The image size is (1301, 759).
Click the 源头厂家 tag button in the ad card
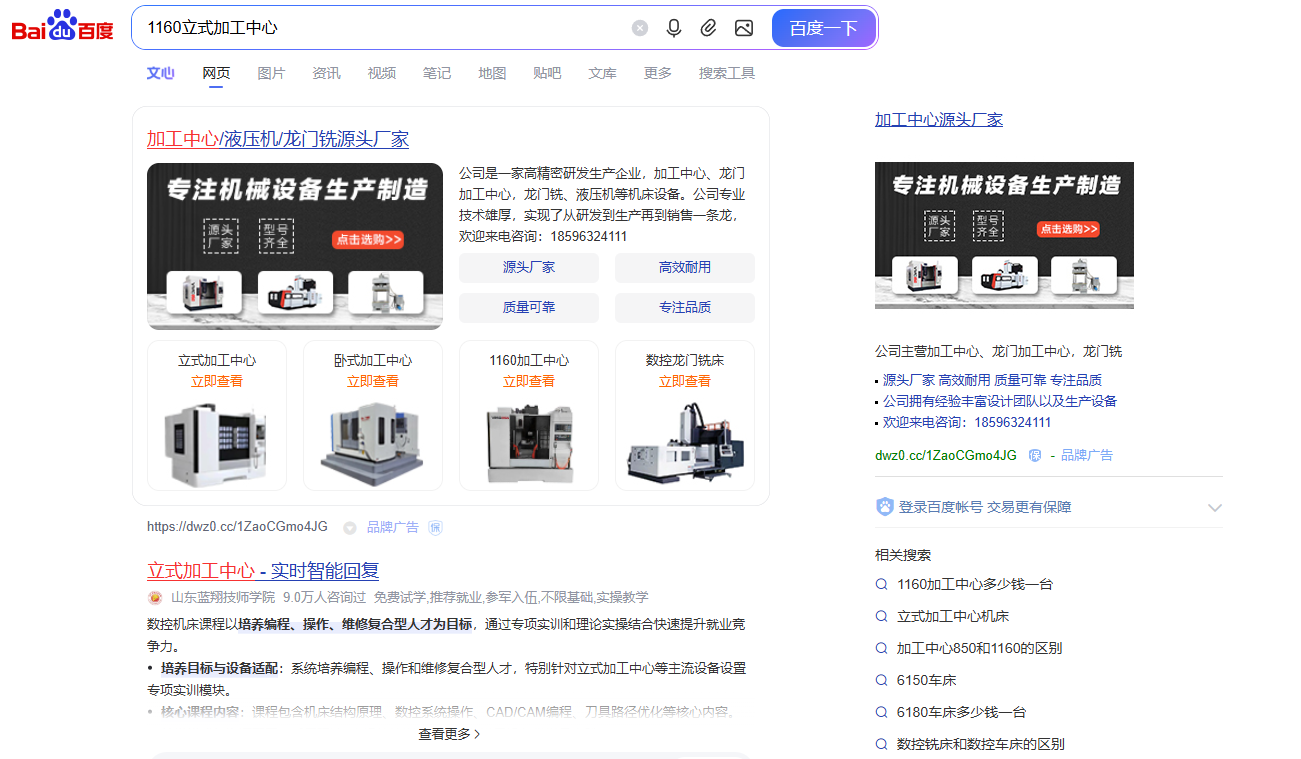[x=529, y=268]
